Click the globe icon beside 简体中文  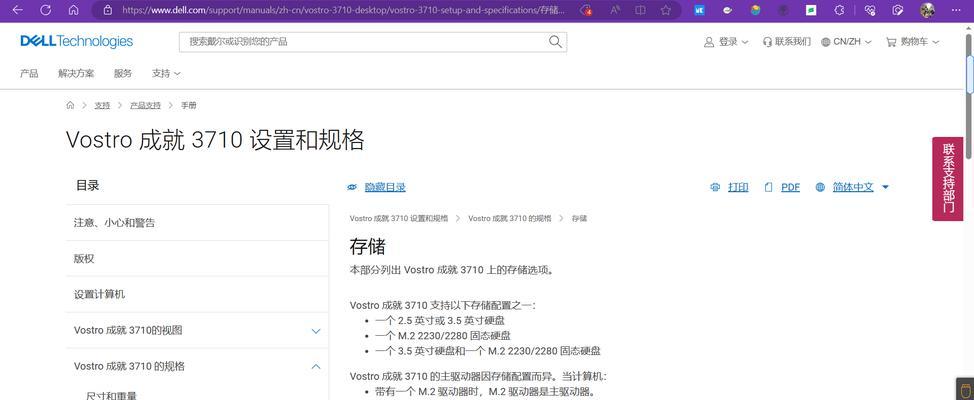(820, 187)
